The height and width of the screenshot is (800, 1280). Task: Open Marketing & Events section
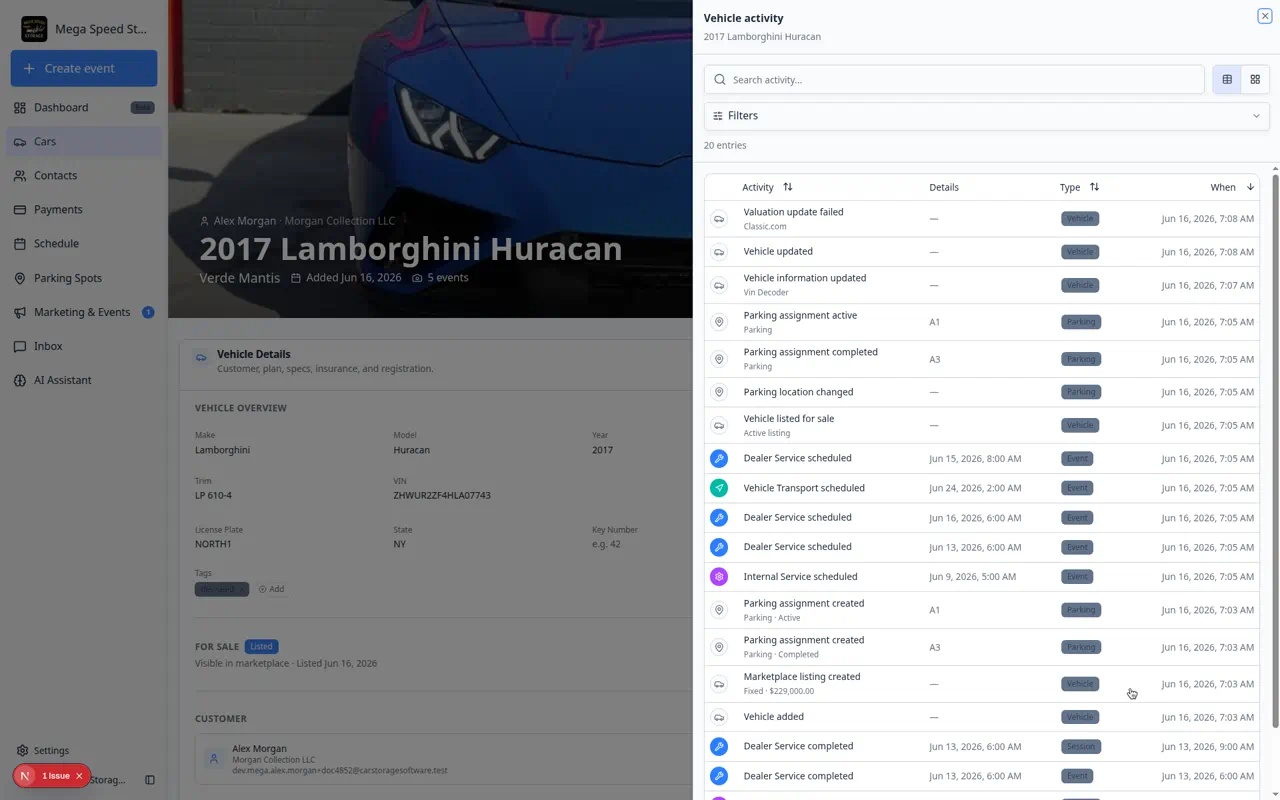84,312
